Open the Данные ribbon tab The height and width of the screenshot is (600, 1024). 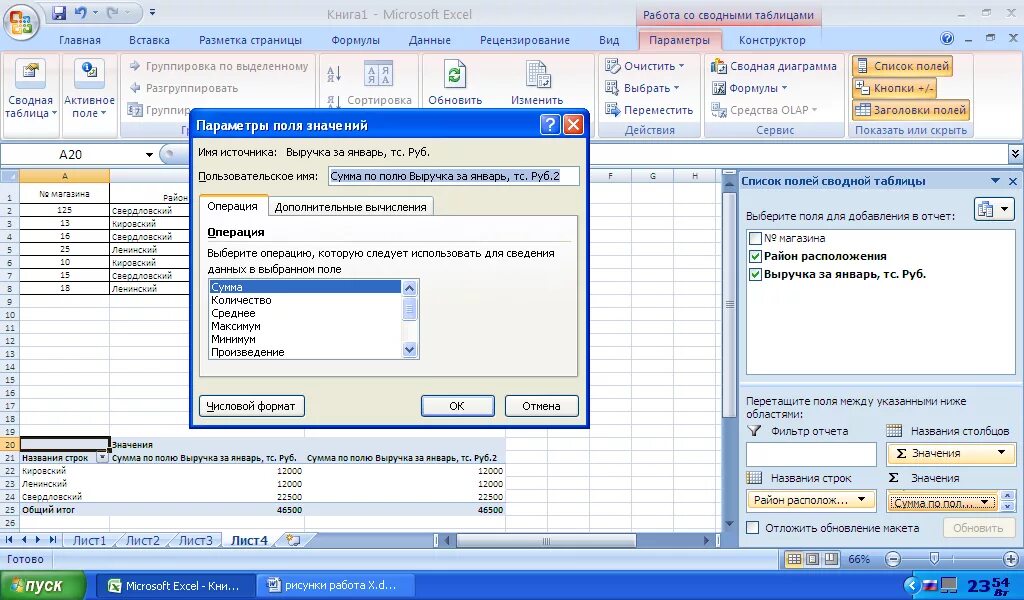coord(429,40)
